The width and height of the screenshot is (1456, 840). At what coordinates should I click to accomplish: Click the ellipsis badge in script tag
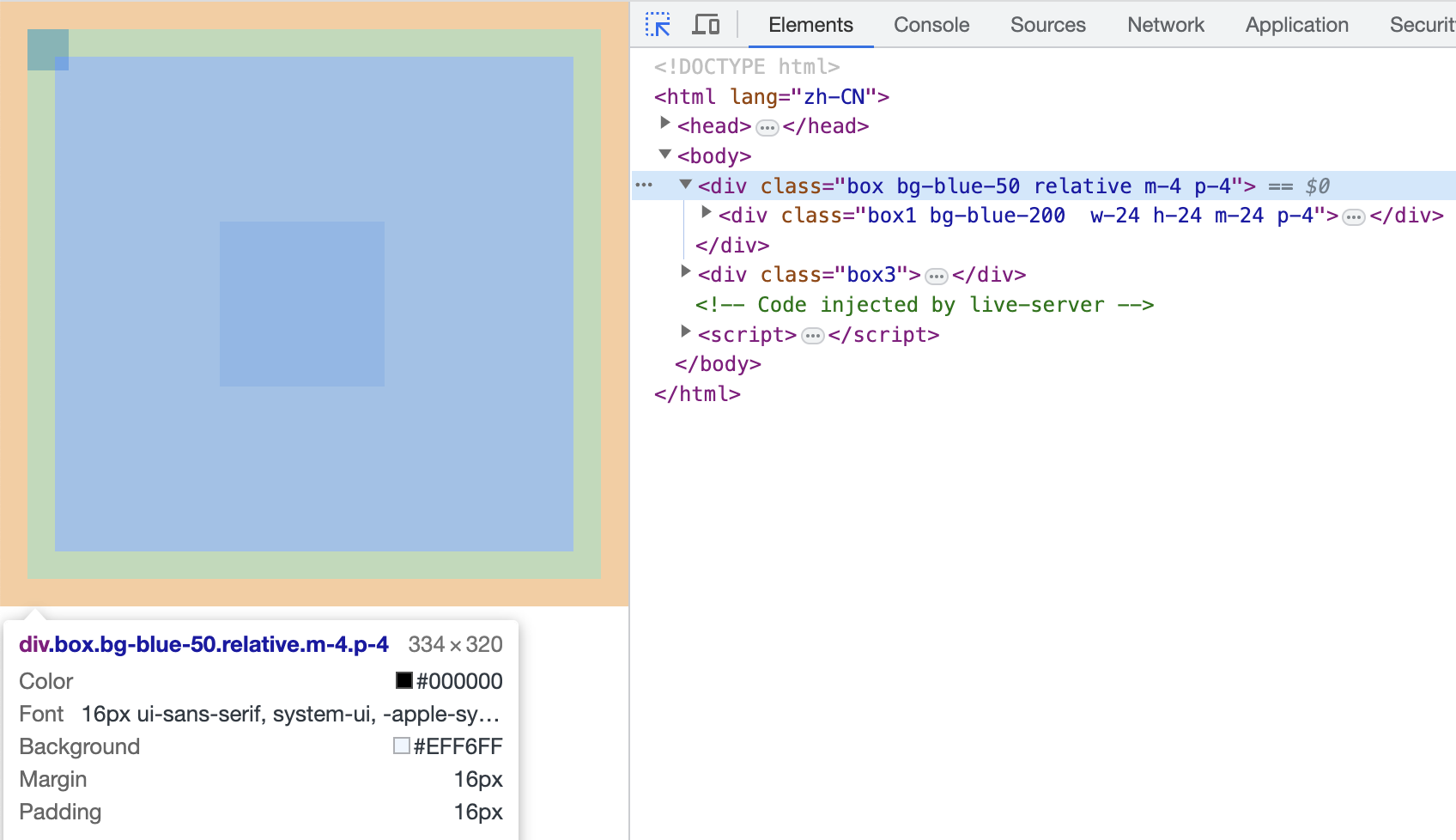(x=812, y=336)
